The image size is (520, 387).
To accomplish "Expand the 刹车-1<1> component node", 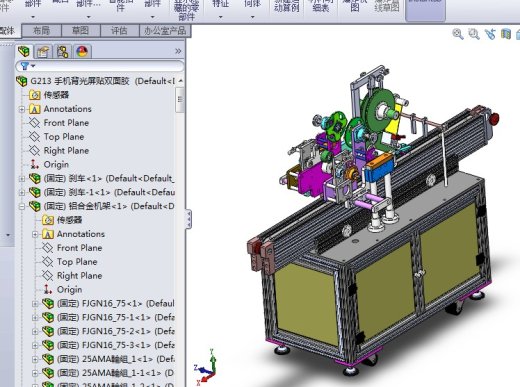I will coord(22,193).
